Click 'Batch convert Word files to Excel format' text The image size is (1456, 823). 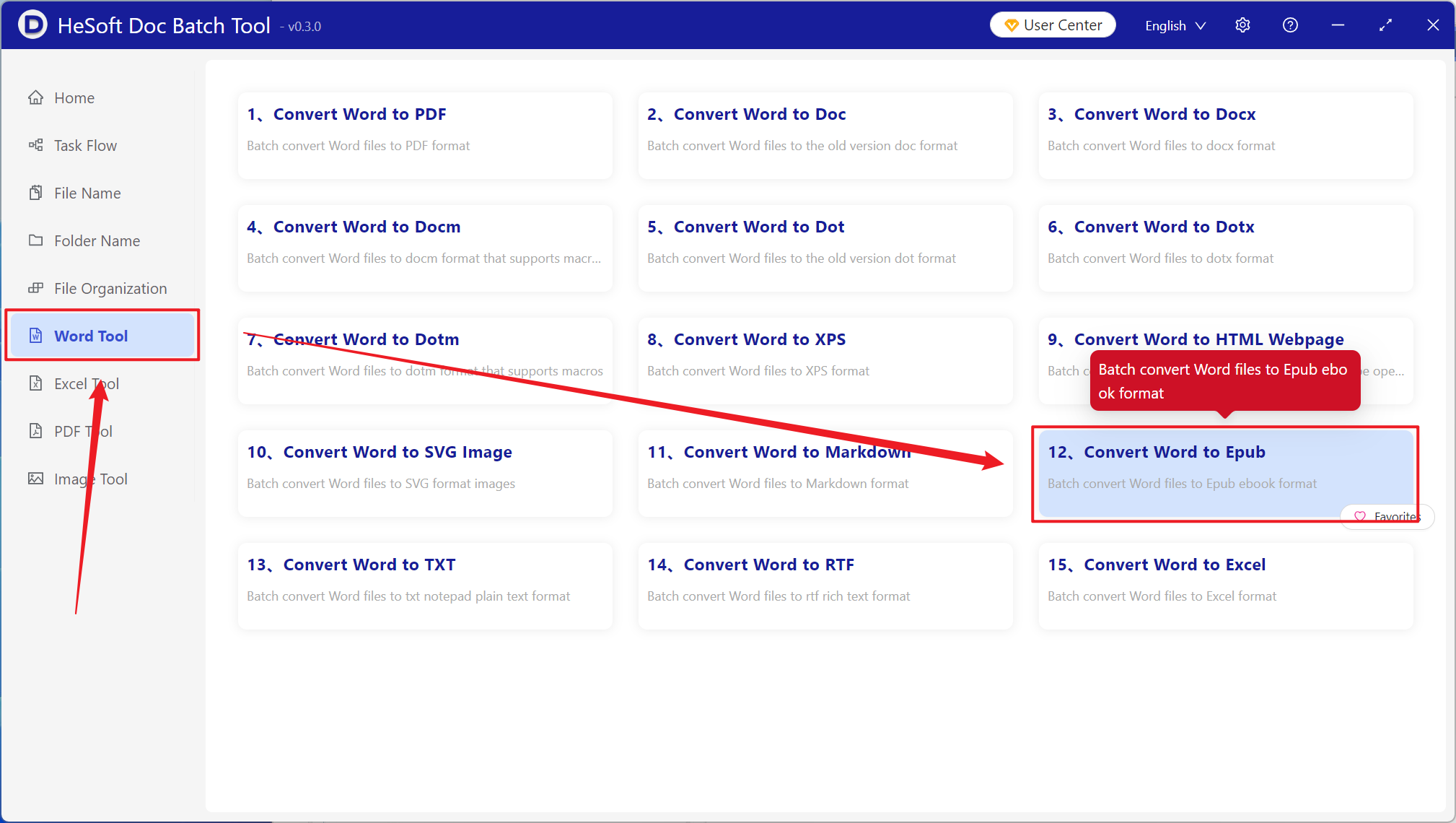(x=1162, y=596)
